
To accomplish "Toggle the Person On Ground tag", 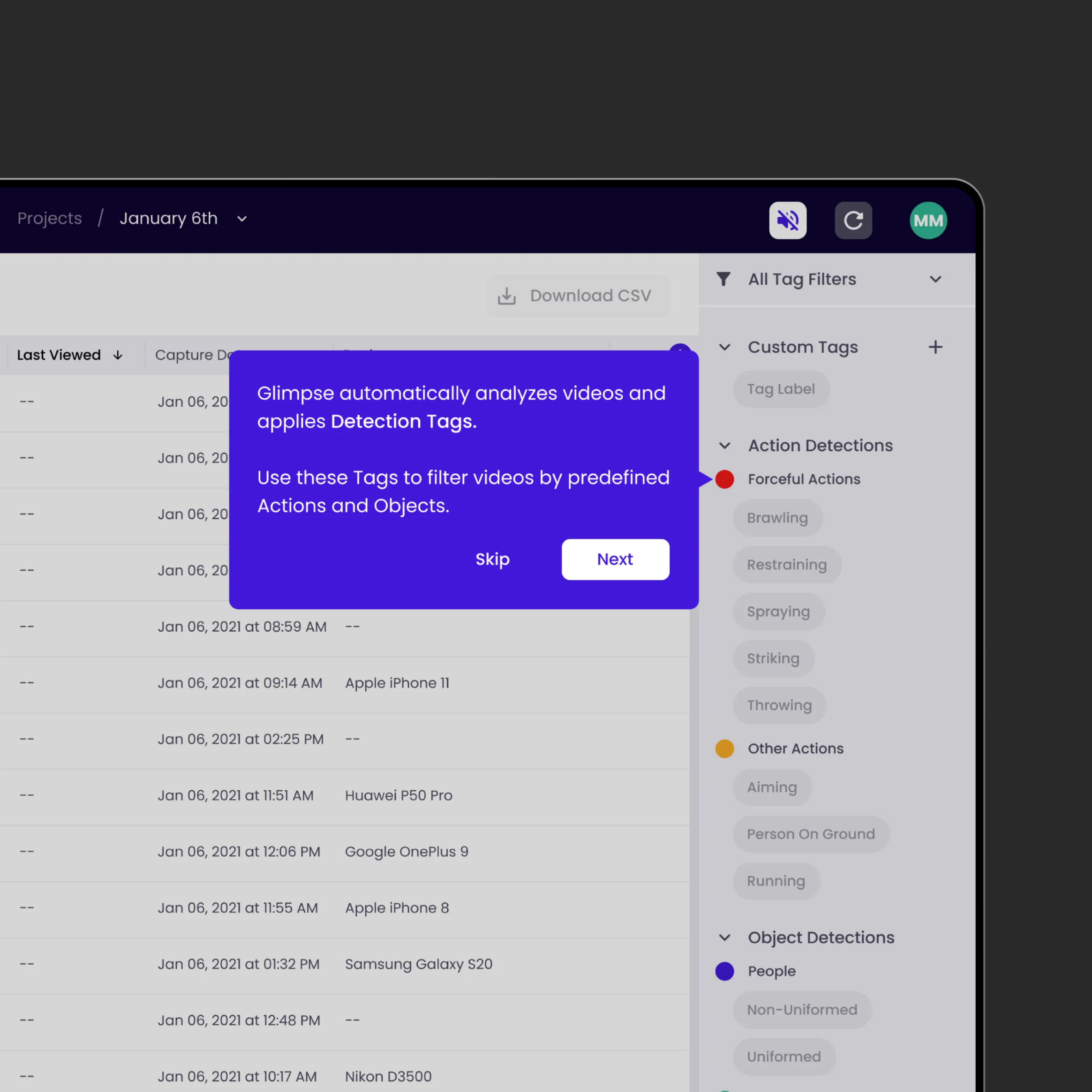I will [811, 834].
